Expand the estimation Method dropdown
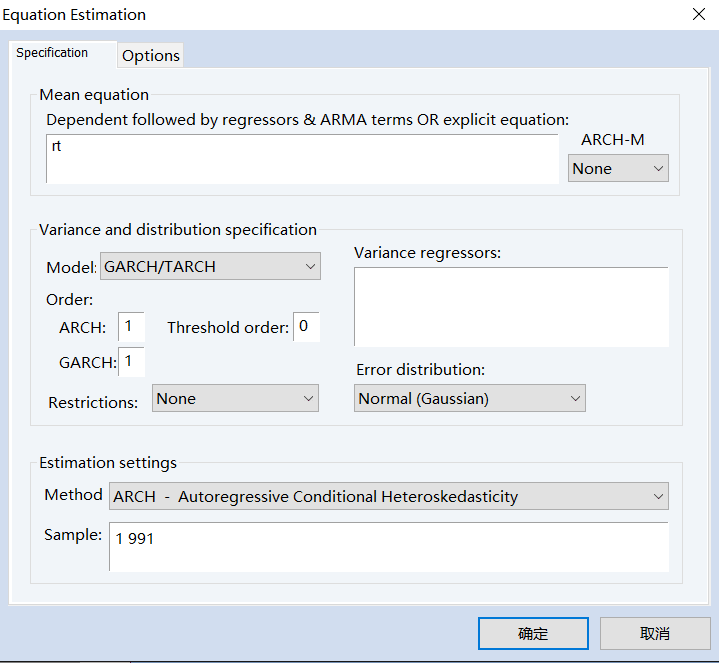719x663 pixels. (x=389, y=496)
